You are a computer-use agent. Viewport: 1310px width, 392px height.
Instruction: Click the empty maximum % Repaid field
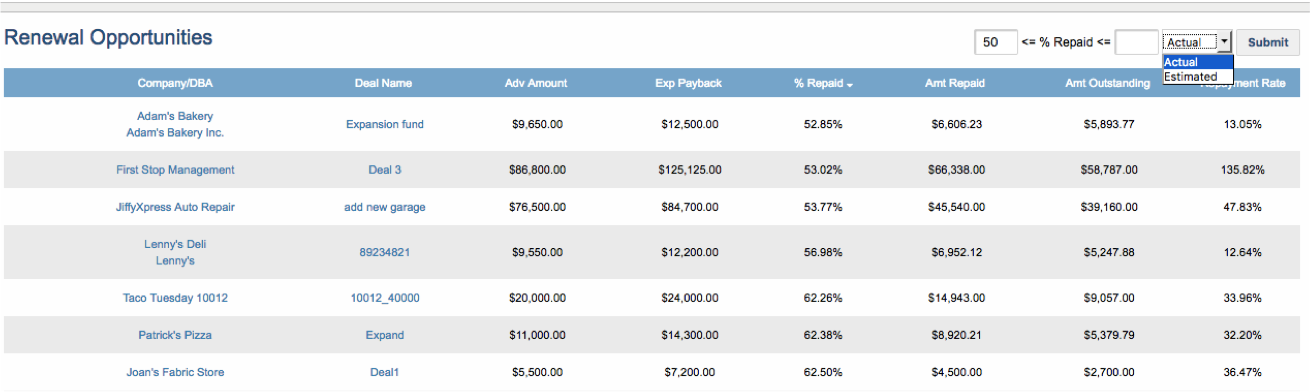pos(1137,42)
